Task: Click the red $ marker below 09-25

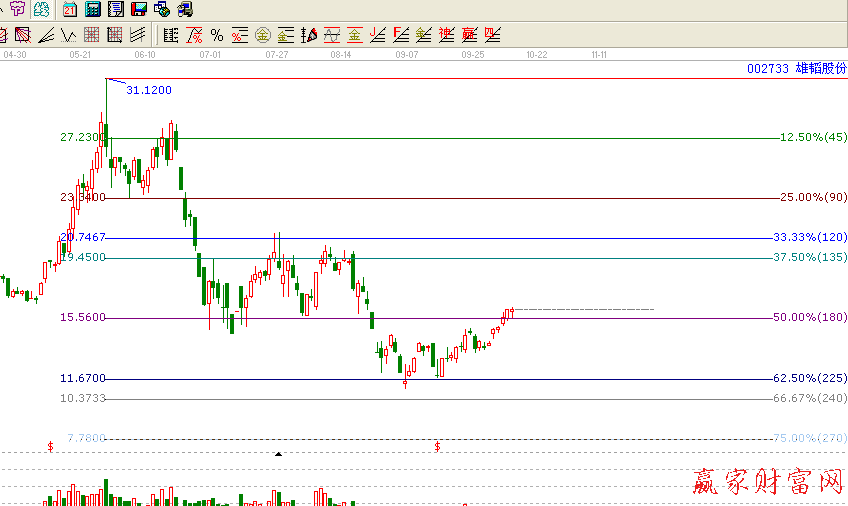Action: tap(437, 446)
